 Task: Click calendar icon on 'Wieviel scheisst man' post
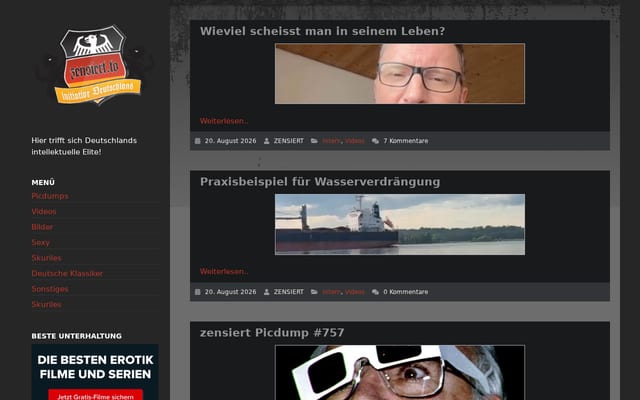198,141
